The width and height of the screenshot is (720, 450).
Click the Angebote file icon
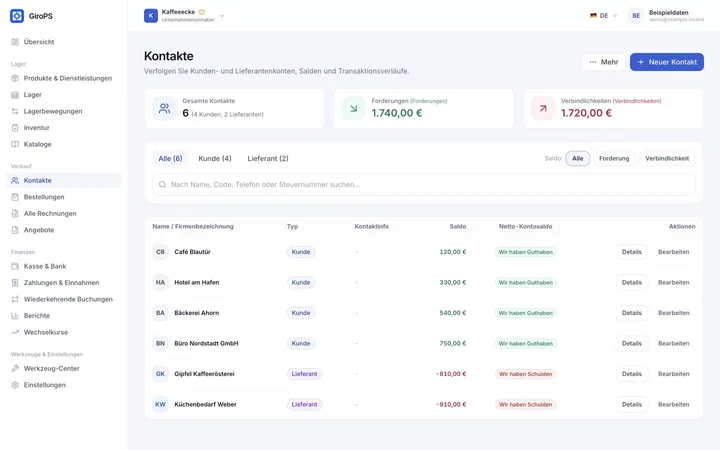point(15,230)
